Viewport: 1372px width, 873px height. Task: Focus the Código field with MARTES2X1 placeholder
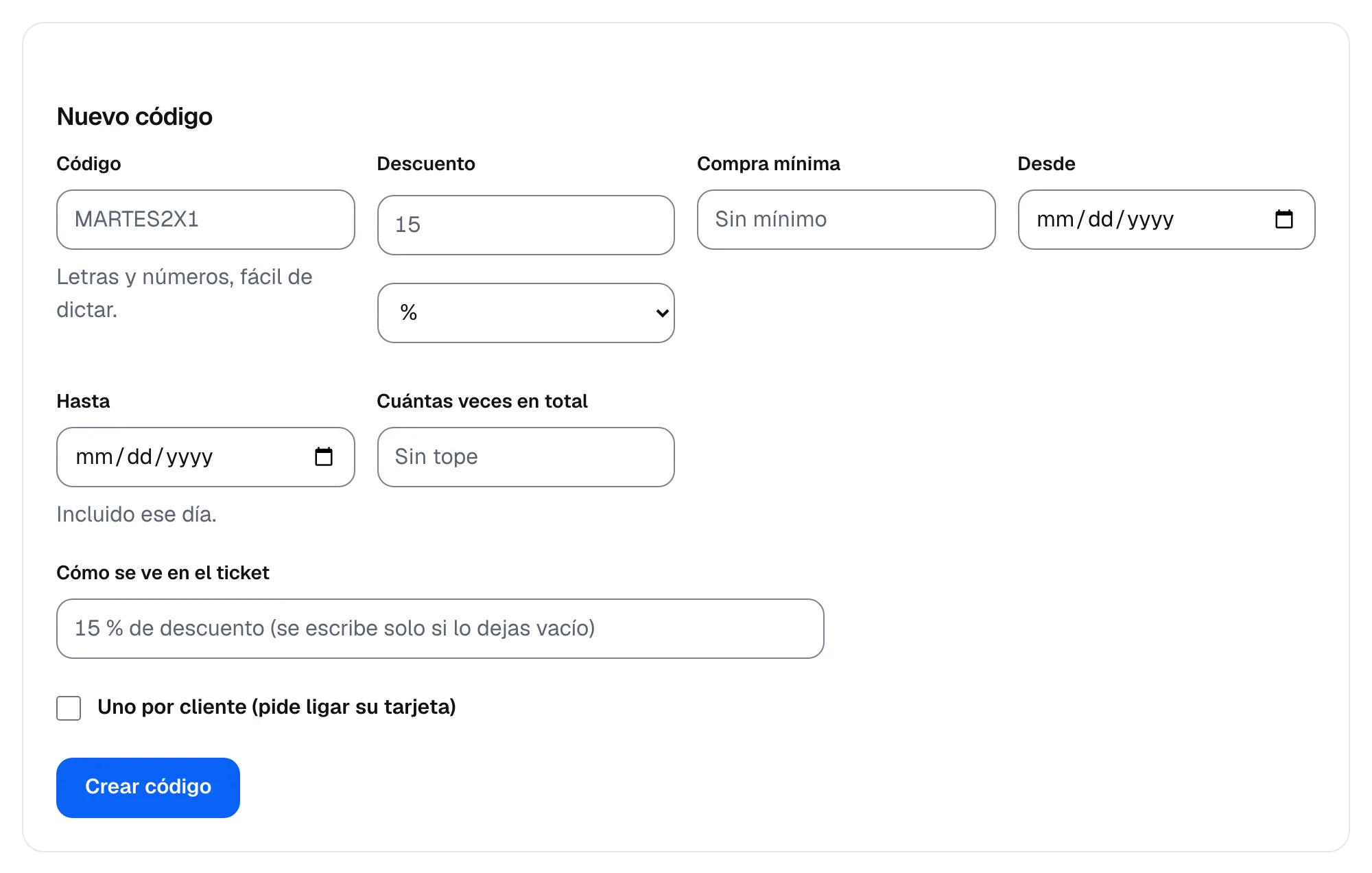(206, 220)
